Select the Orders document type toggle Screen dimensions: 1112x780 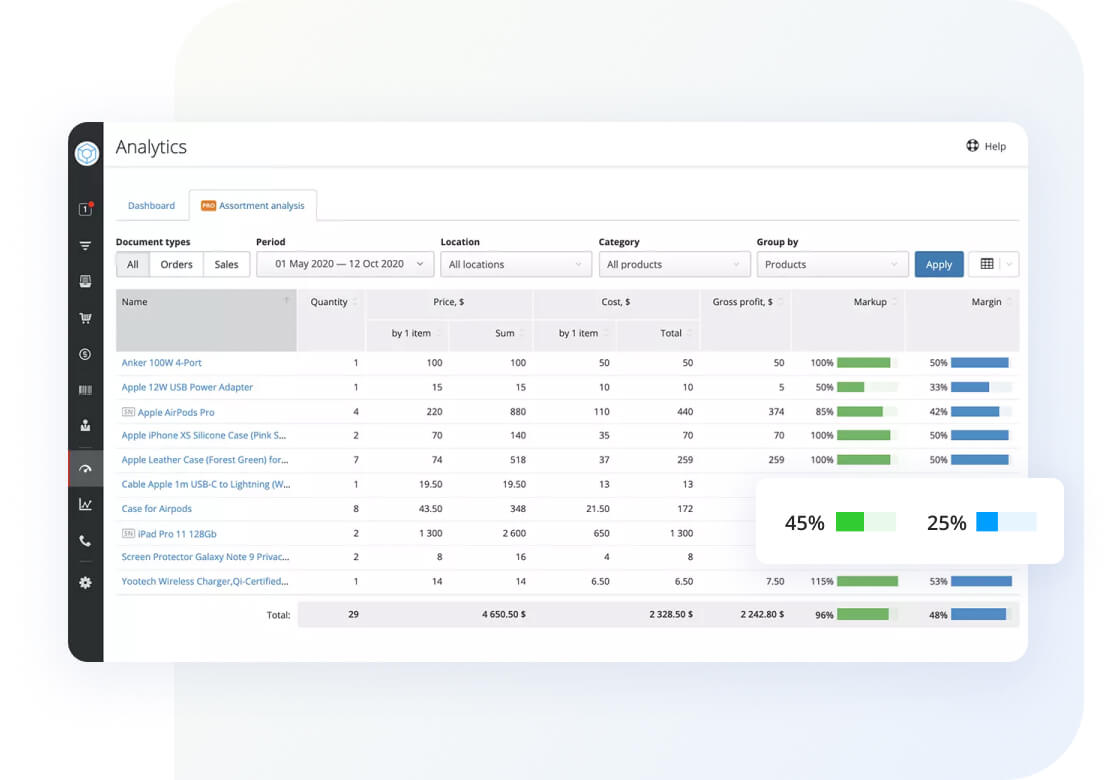177,264
